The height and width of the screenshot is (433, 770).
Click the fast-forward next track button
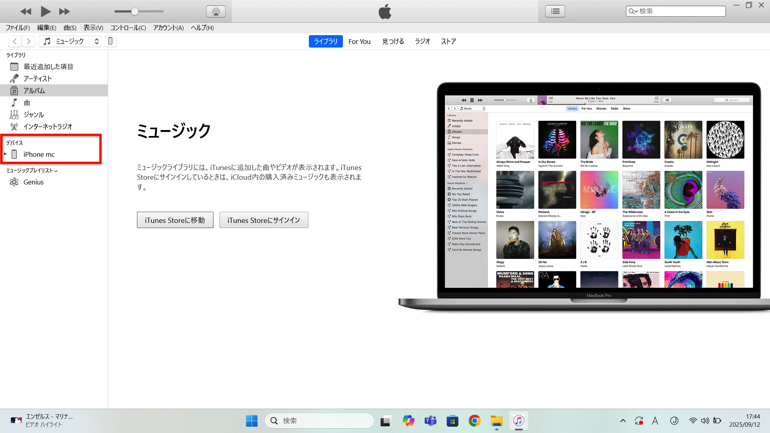(64, 12)
